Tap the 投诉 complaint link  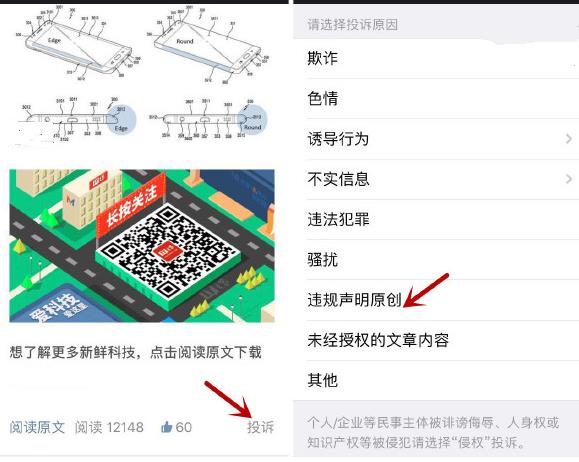[261, 427]
